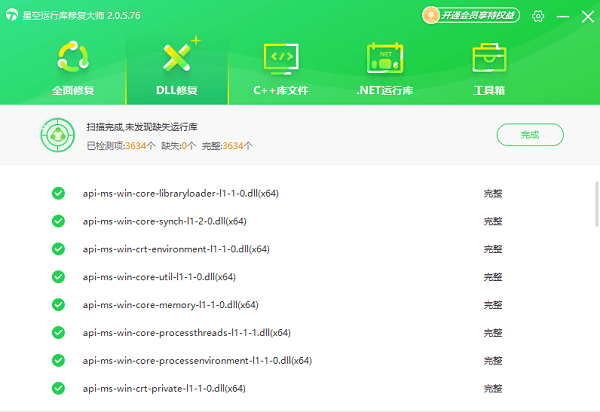Open the C++库文件 monitor code icon
Screen dimensions: 600x412
tap(281, 59)
